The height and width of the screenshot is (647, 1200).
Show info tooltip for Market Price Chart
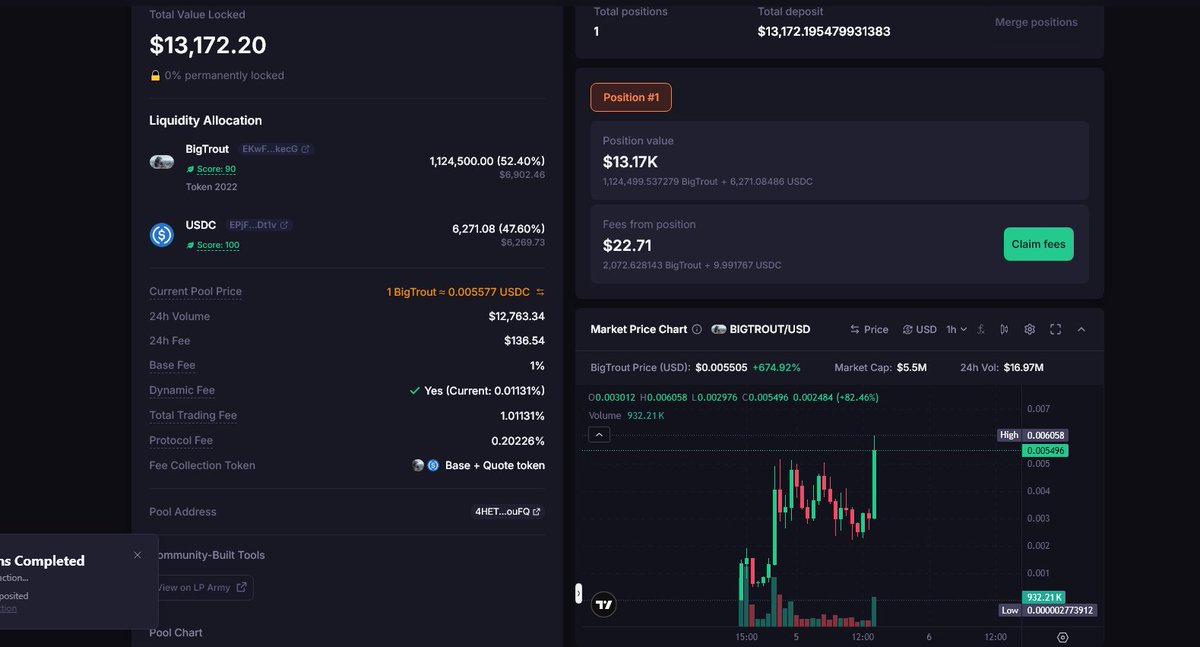point(697,329)
